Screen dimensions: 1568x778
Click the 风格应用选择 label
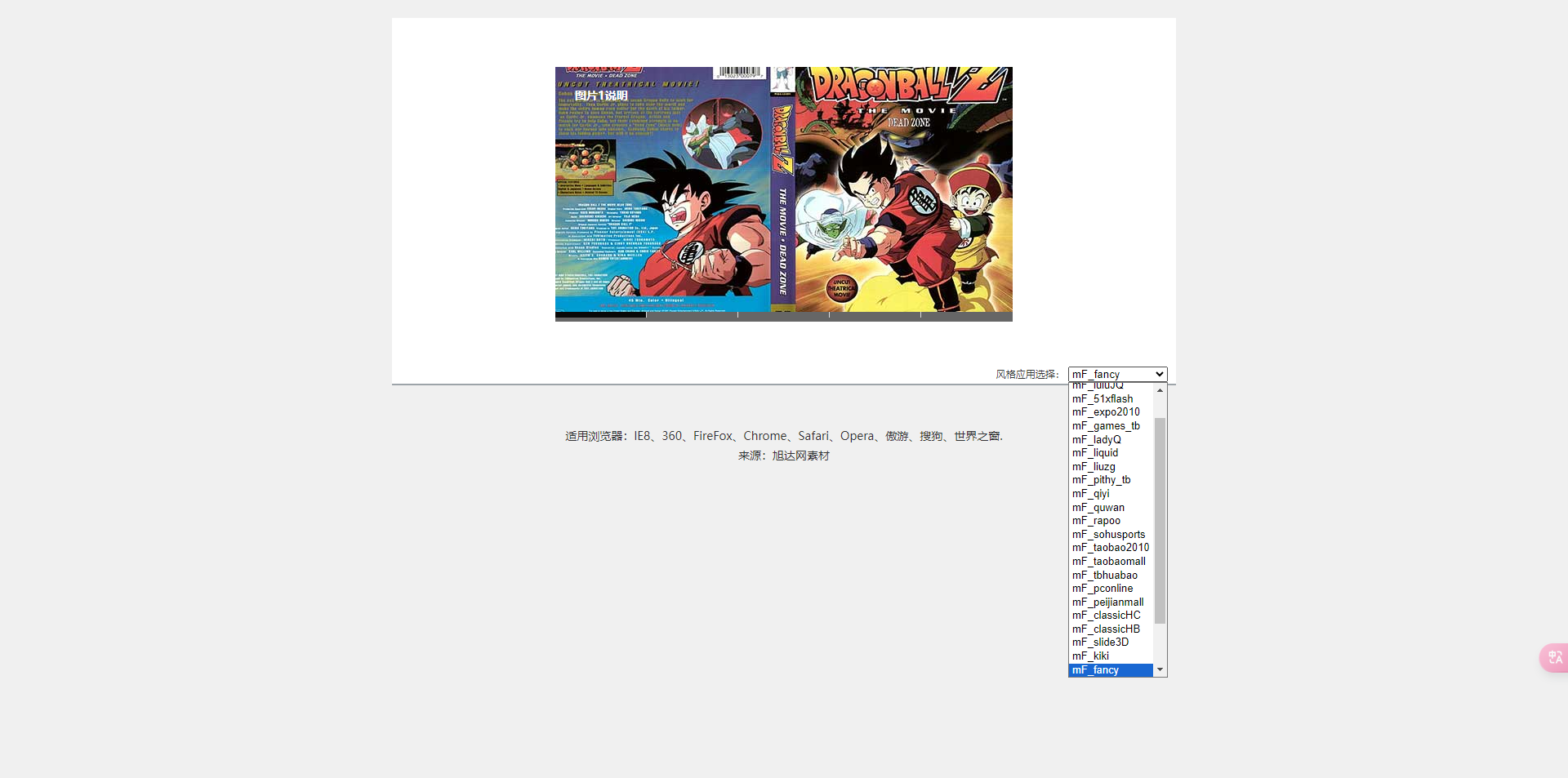pos(1027,375)
